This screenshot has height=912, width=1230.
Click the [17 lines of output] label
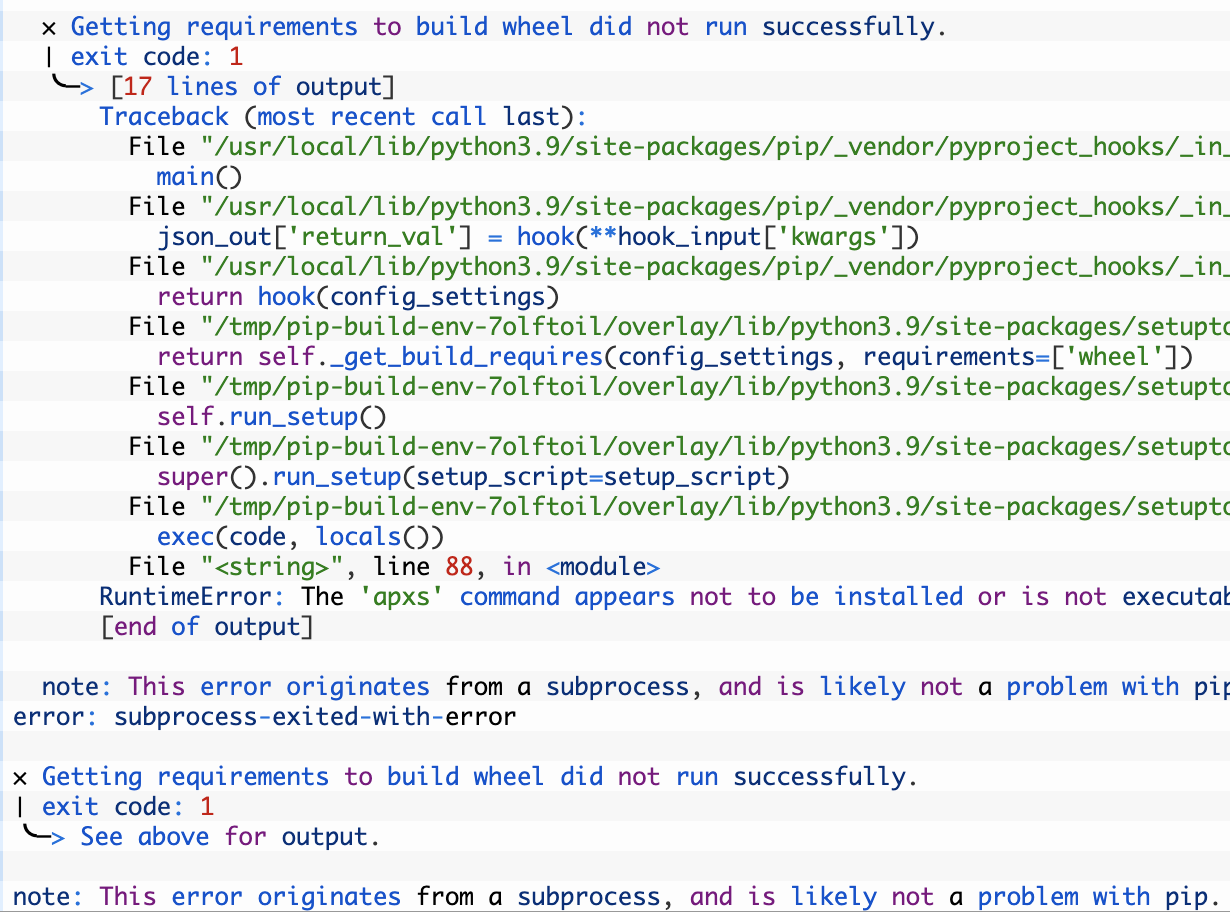pos(245,86)
